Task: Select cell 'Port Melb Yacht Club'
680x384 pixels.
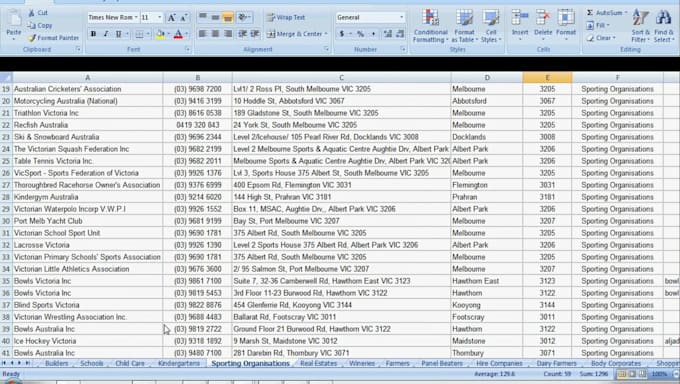Action: tap(88, 221)
